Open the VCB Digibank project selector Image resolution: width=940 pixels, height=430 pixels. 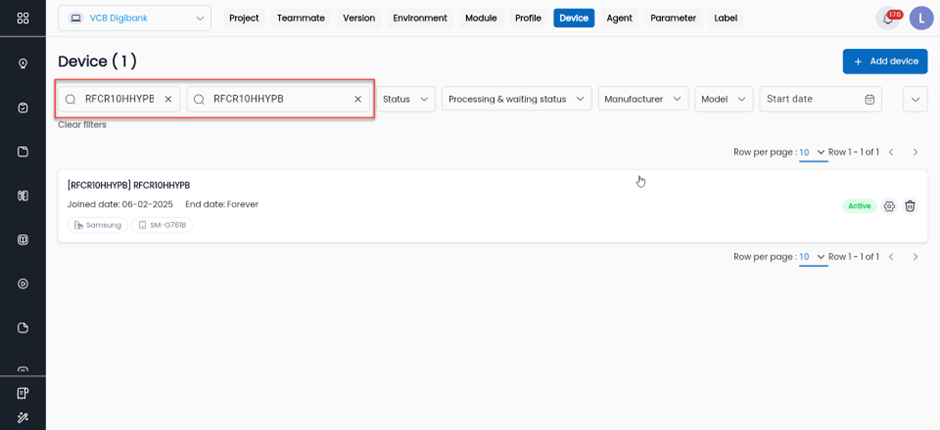(x=135, y=18)
